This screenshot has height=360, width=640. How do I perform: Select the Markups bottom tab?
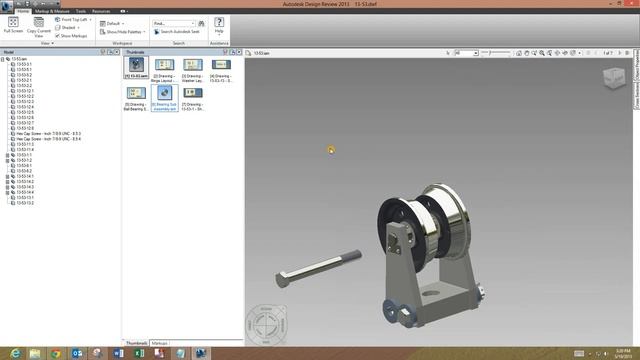159,343
